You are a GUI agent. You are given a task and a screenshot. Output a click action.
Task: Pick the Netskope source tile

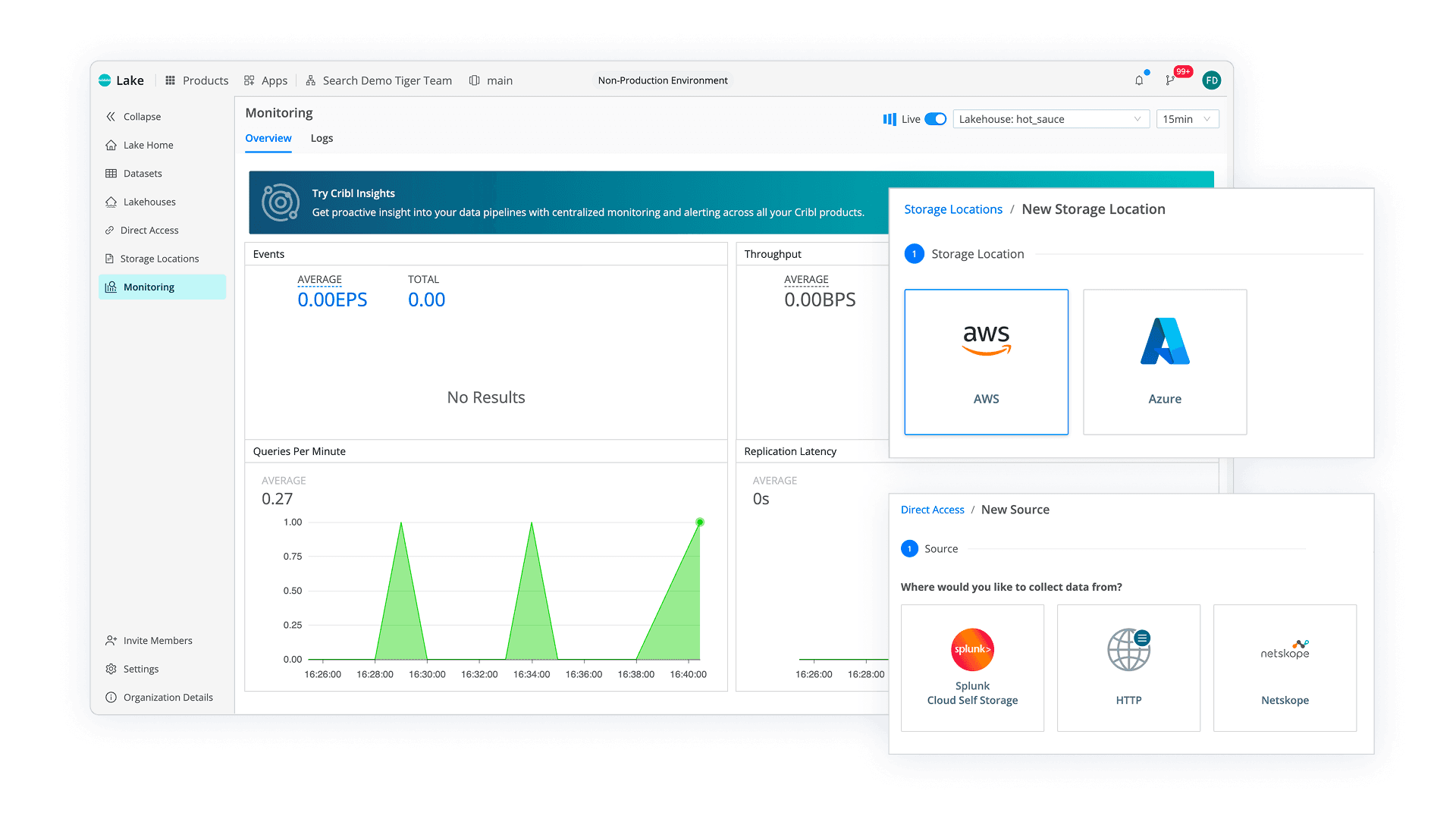1285,668
